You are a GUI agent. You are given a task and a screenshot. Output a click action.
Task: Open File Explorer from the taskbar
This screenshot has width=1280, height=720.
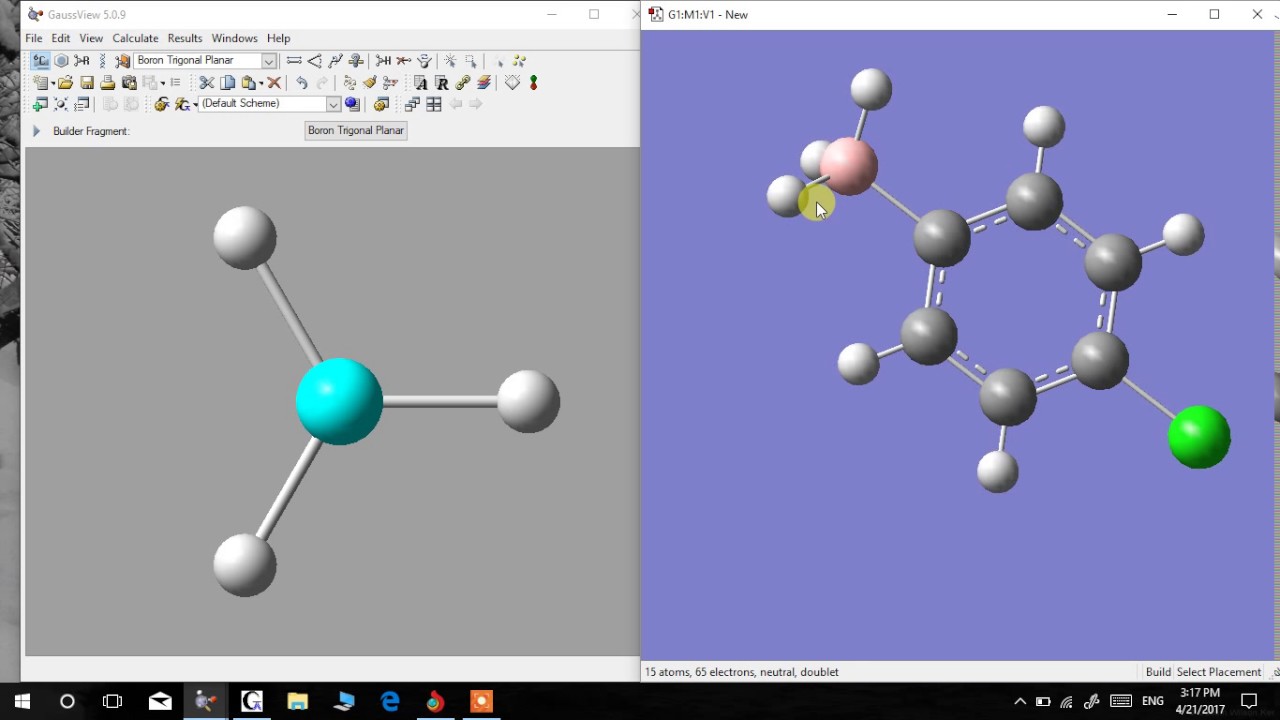pos(297,701)
